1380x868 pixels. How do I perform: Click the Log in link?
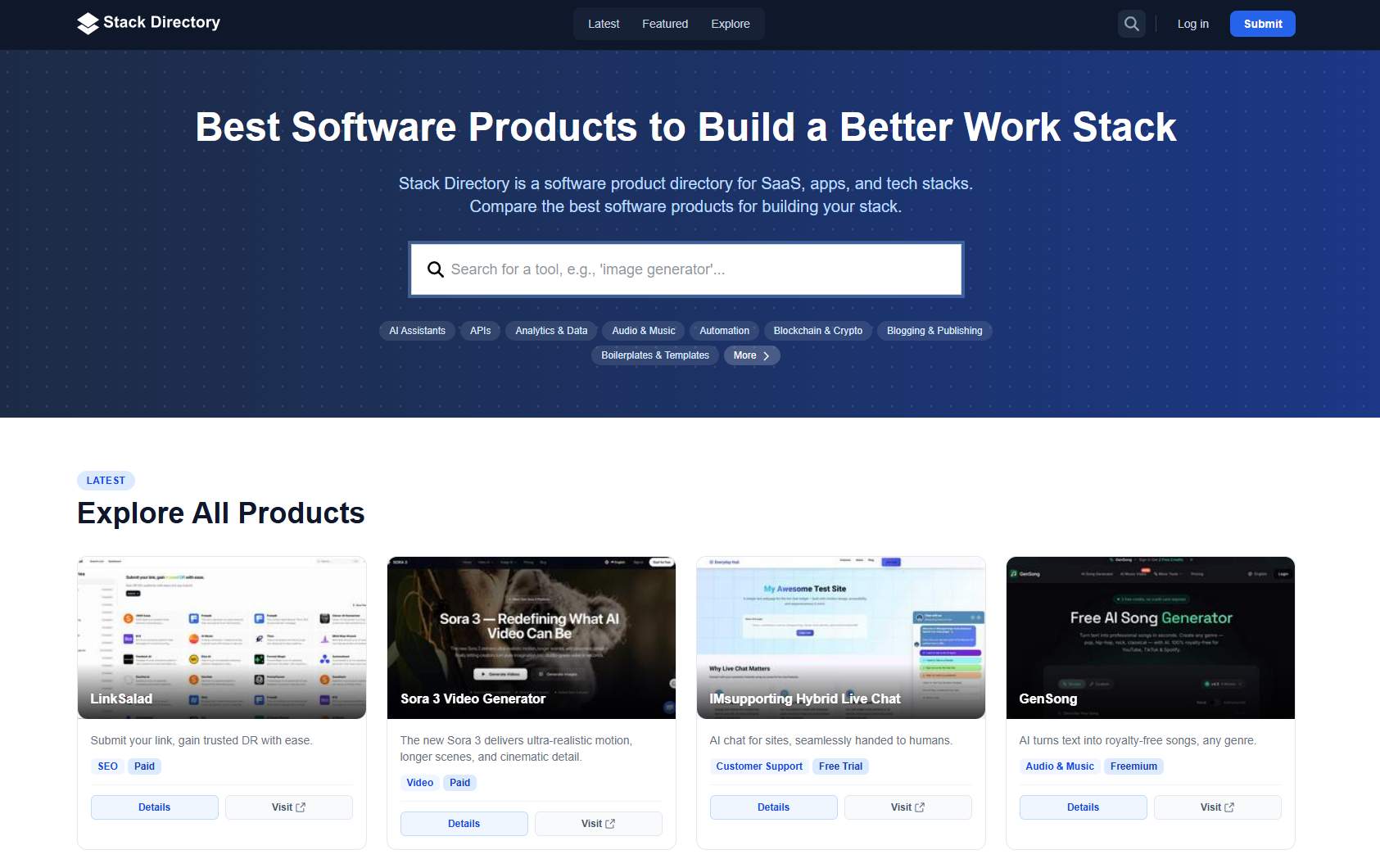coord(1192,24)
